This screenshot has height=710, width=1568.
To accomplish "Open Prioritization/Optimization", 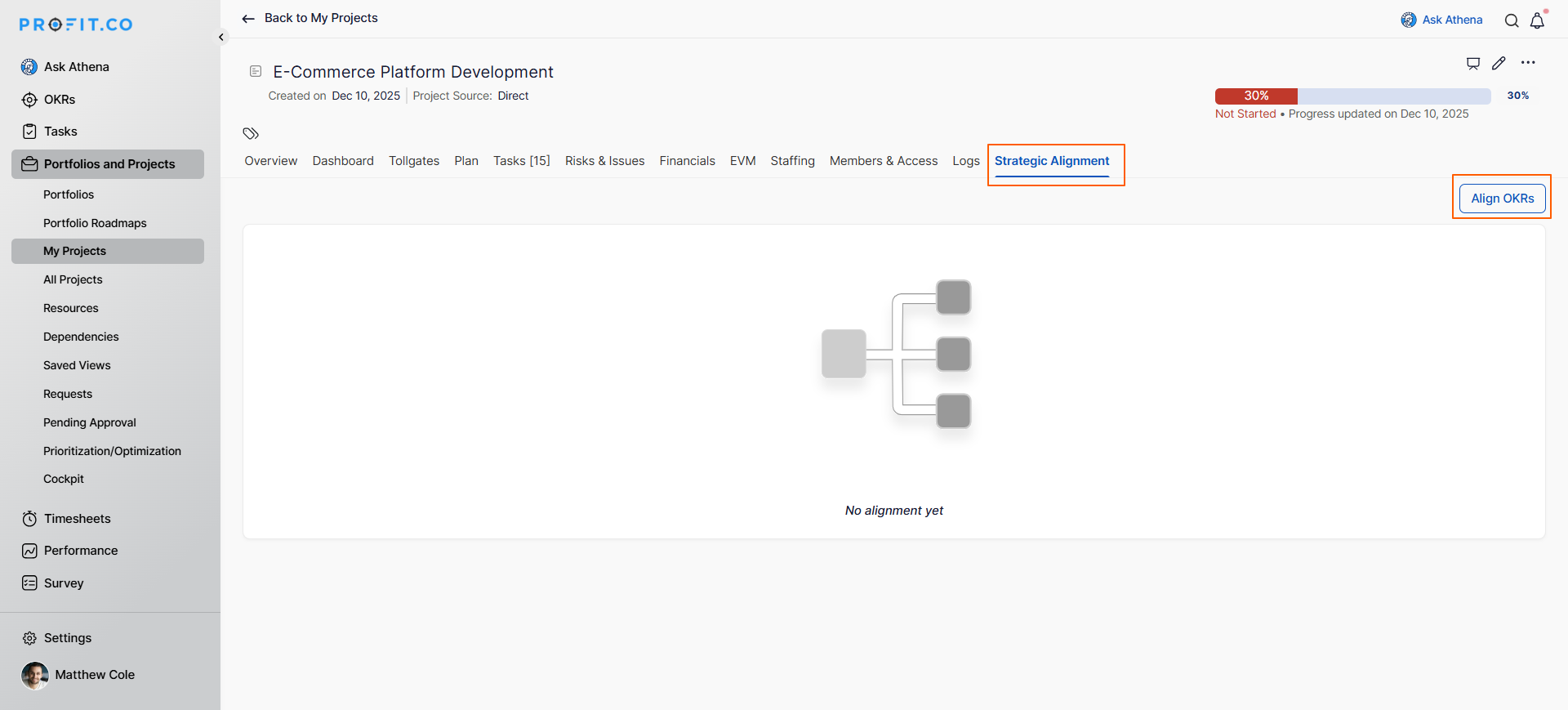I will [112, 451].
